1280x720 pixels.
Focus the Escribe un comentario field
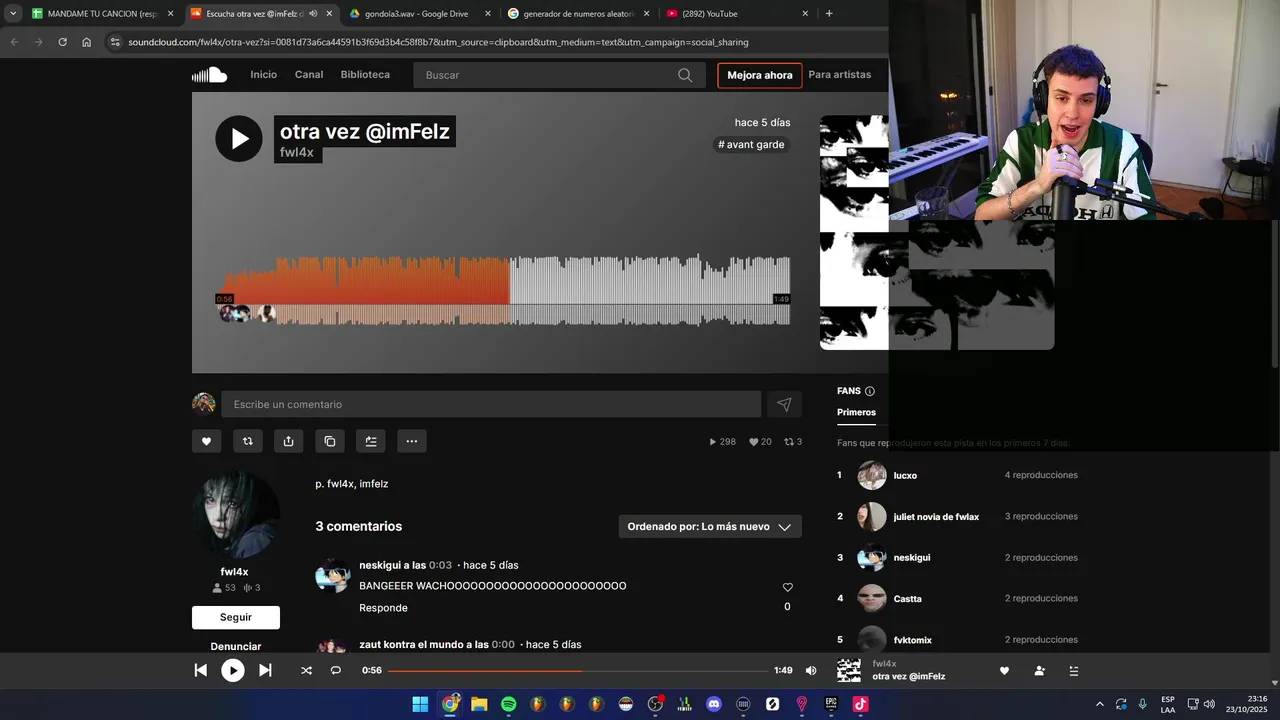tap(491, 404)
